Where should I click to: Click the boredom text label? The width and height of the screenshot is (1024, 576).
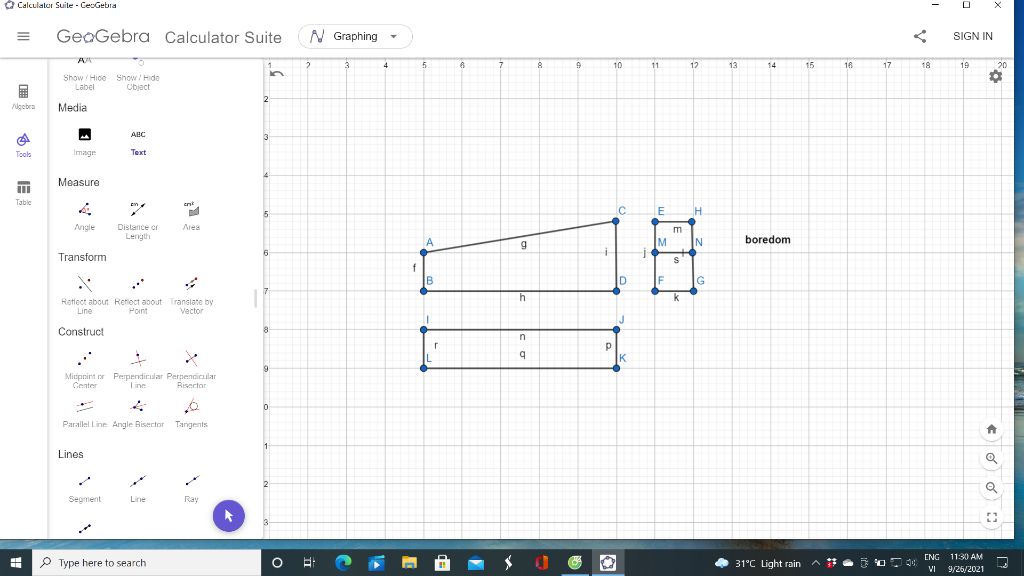pos(767,240)
